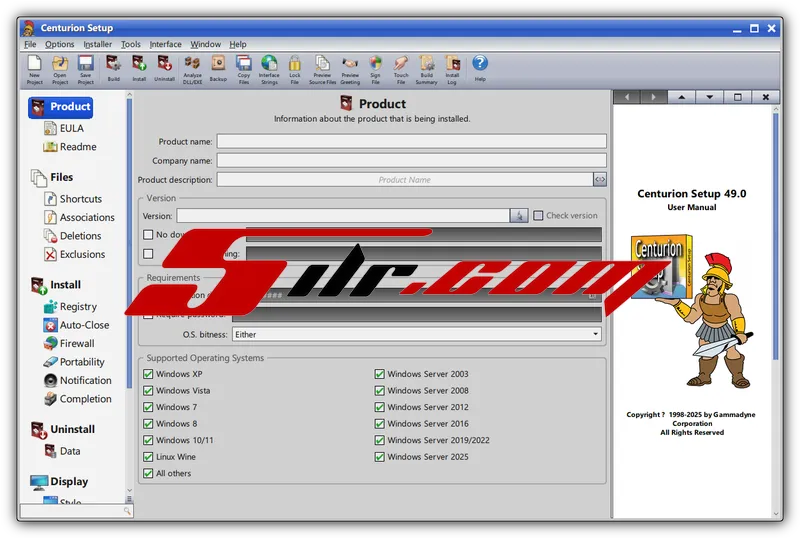Click the Touch File toolbar icon

click(x=401, y=69)
